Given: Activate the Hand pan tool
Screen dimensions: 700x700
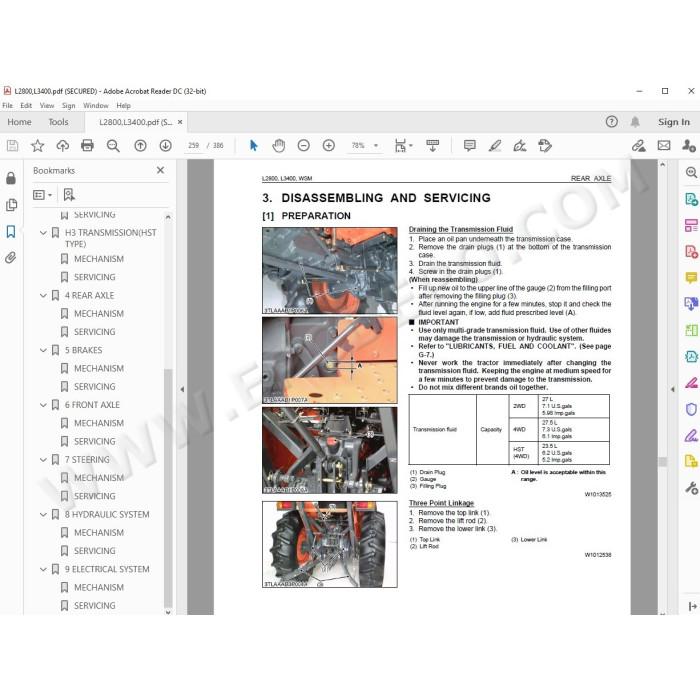Looking at the screenshot, I should tap(279, 146).
